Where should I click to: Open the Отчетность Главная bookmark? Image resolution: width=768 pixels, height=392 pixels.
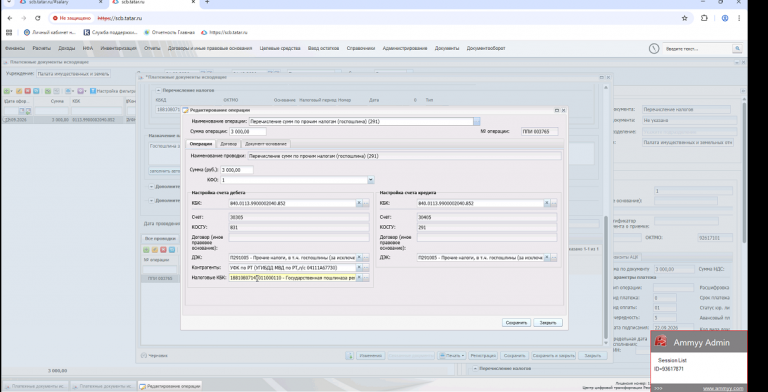click(x=169, y=32)
